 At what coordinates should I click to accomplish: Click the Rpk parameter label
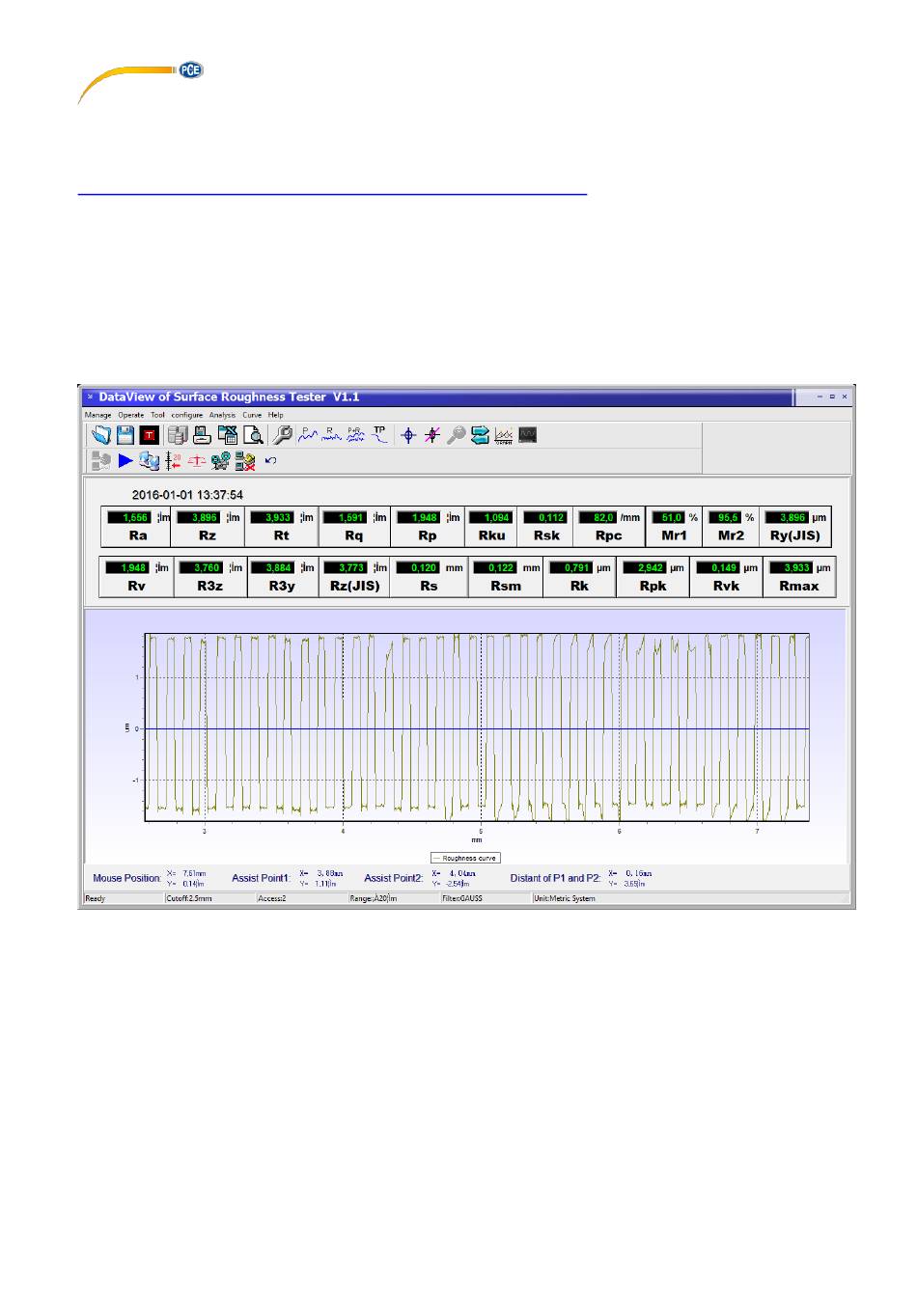pyautogui.click(x=653, y=586)
